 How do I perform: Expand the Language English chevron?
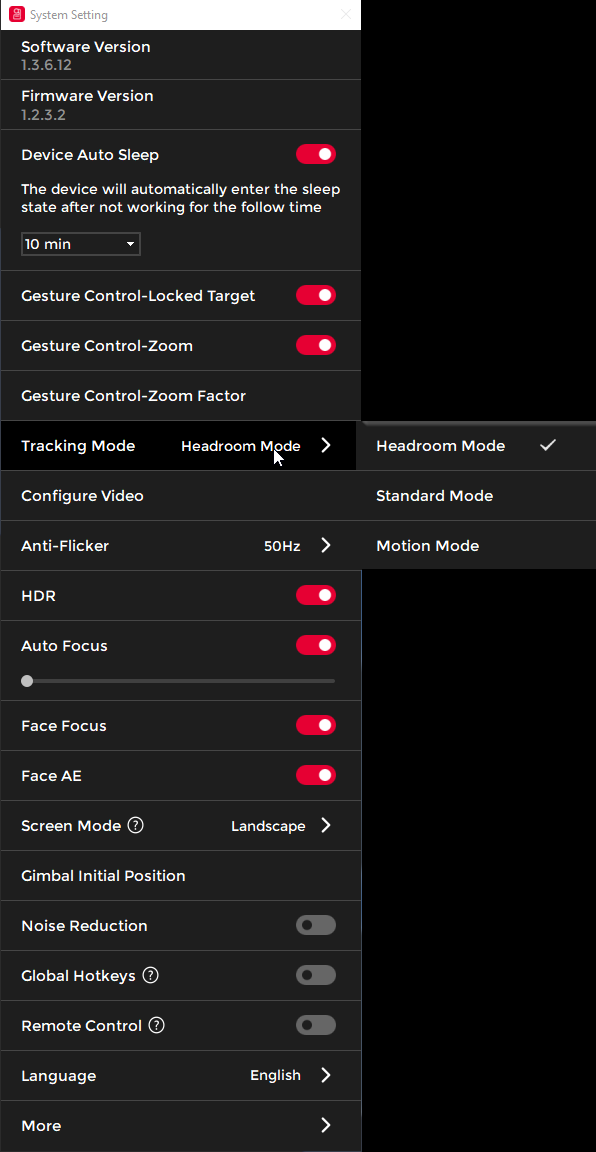(x=326, y=1075)
